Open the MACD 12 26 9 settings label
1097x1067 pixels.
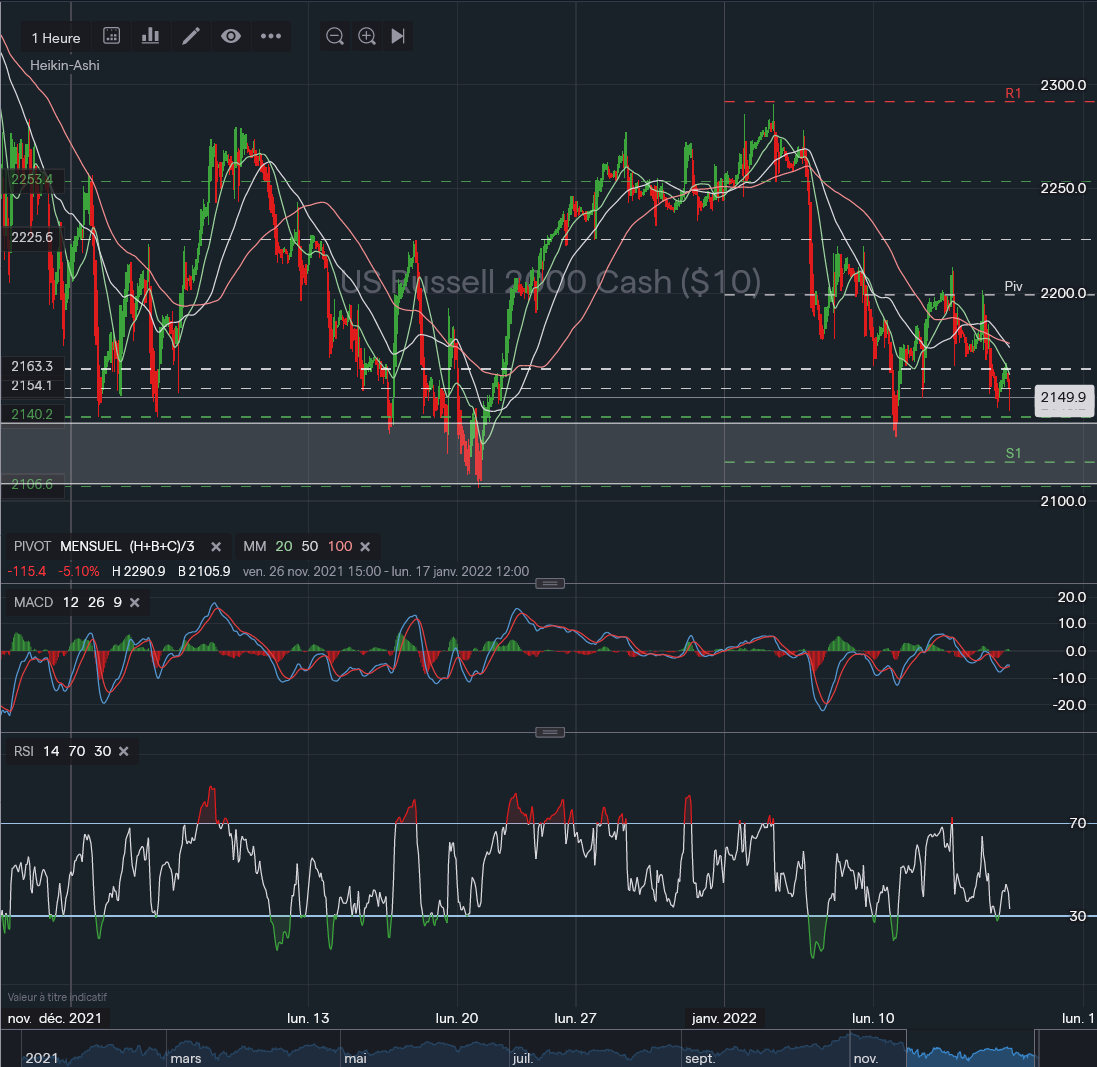(66, 602)
